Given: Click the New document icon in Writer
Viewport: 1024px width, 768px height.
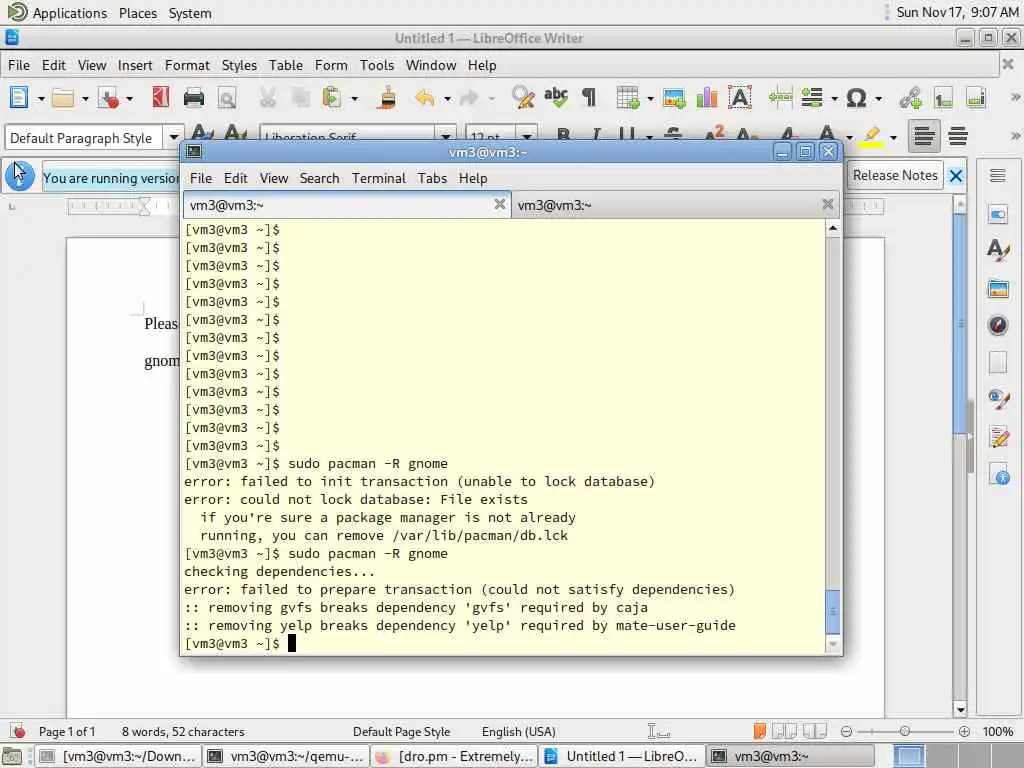Looking at the screenshot, I should click(x=19, y=98).
